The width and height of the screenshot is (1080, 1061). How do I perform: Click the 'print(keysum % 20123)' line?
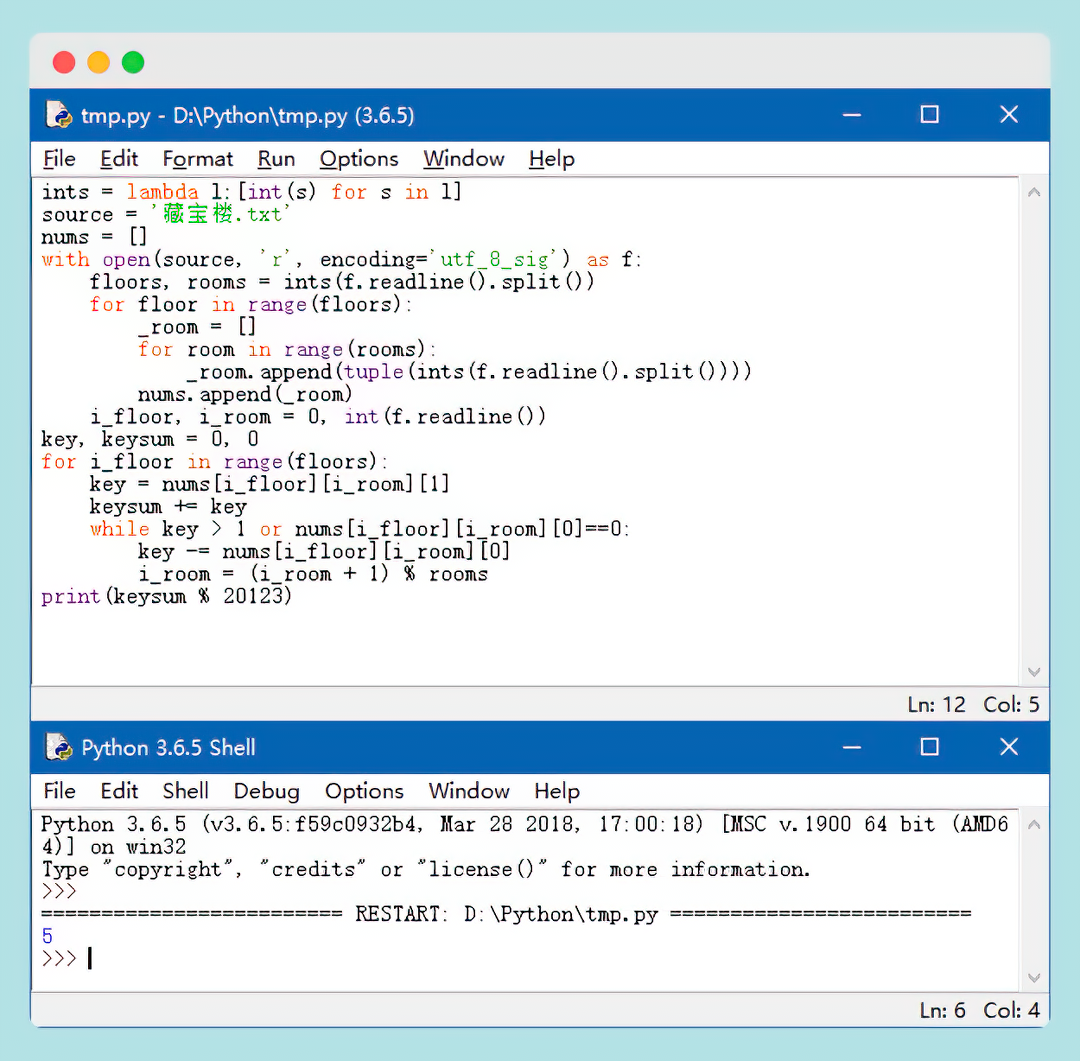pyautogui.click(x=167, y=596)
